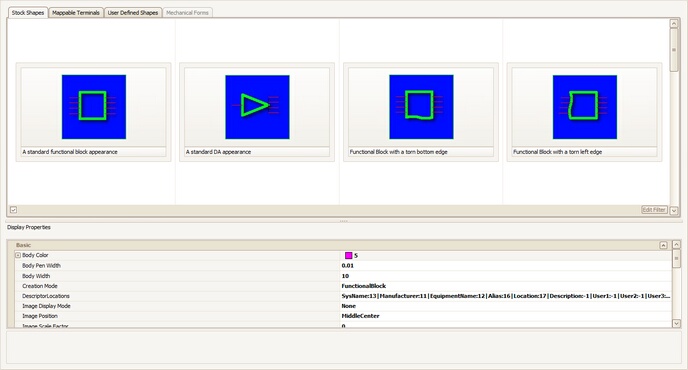Select the Image Display Mode property label
Viewport: 688px width, 370px height.
pyautogui.click(x=46, y=306)
